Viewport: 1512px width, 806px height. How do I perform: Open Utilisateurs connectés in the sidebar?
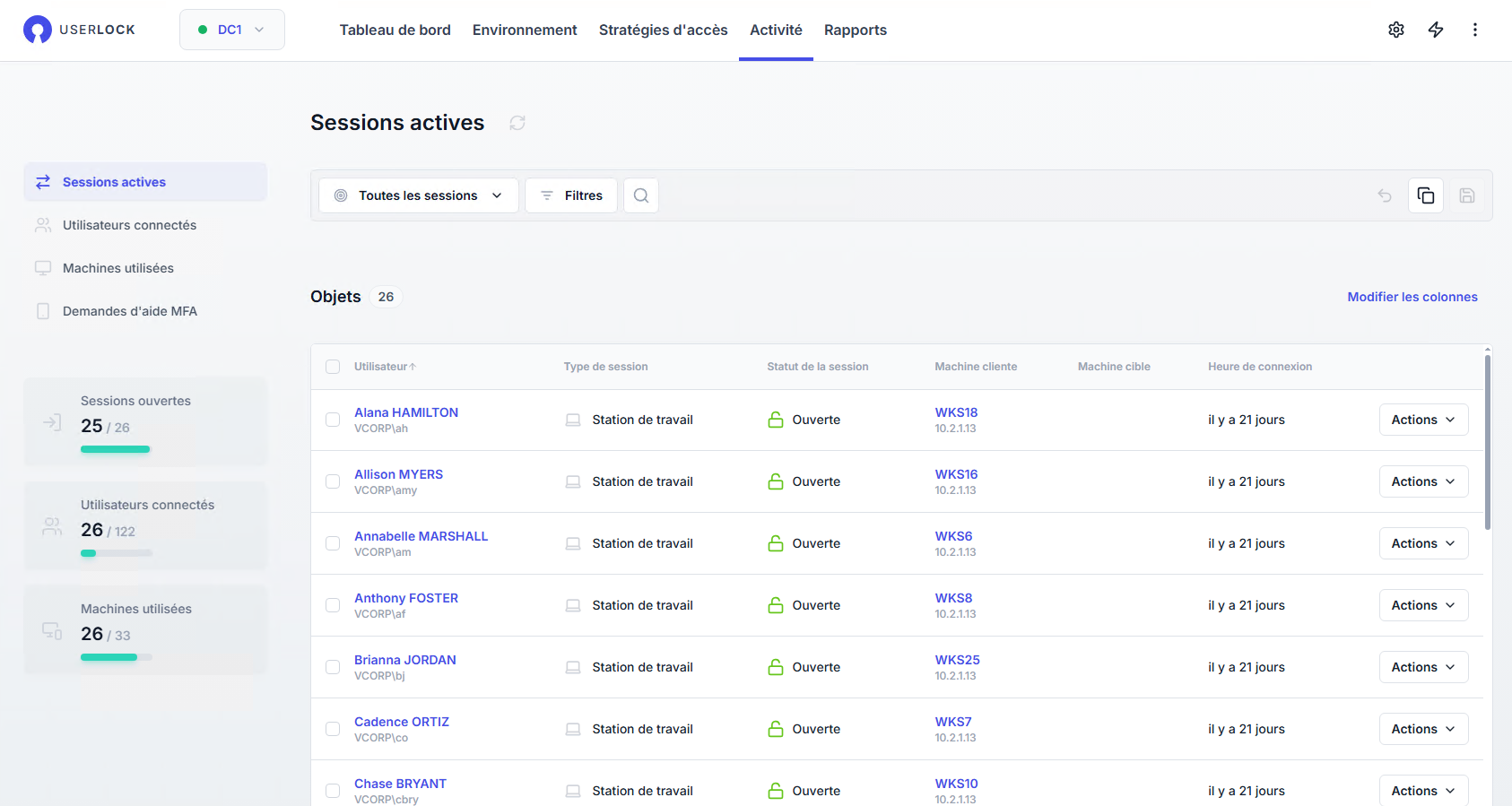(x=129, y=225)
